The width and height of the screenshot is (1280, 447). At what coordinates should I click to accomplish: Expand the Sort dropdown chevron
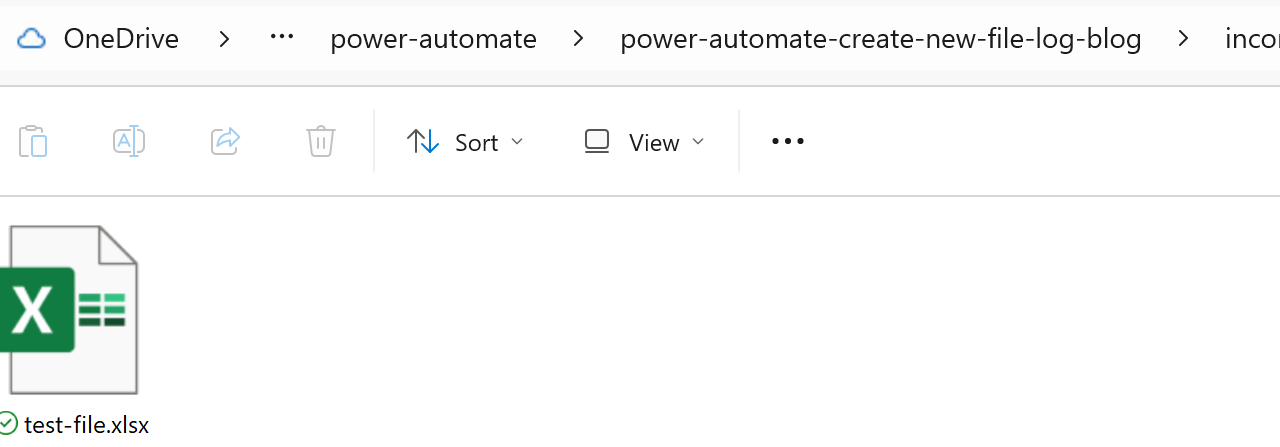[517, 142]
